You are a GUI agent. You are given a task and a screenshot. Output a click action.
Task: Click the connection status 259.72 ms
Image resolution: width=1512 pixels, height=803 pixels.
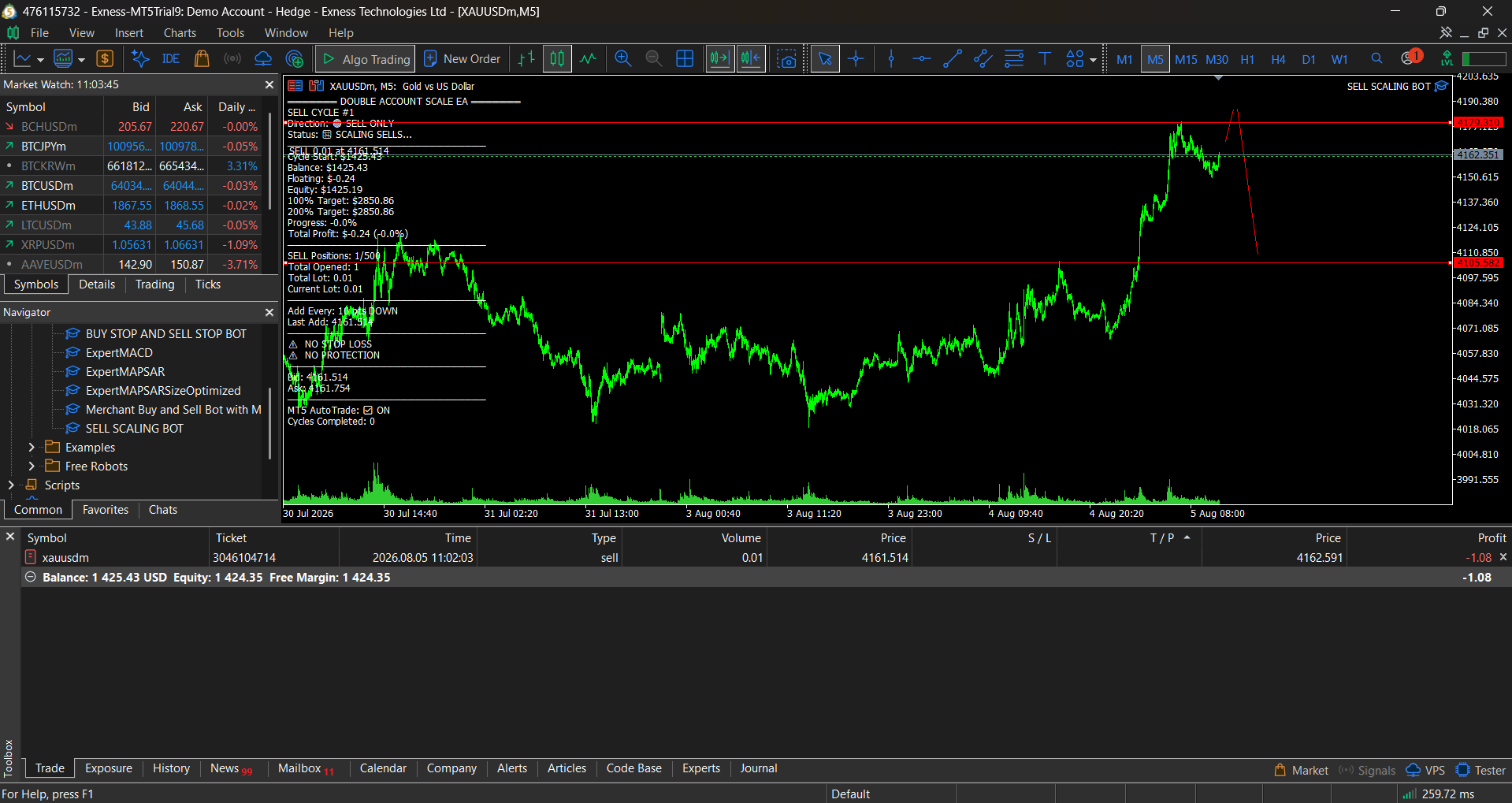pyautogui.click(x=1438, y=794)
